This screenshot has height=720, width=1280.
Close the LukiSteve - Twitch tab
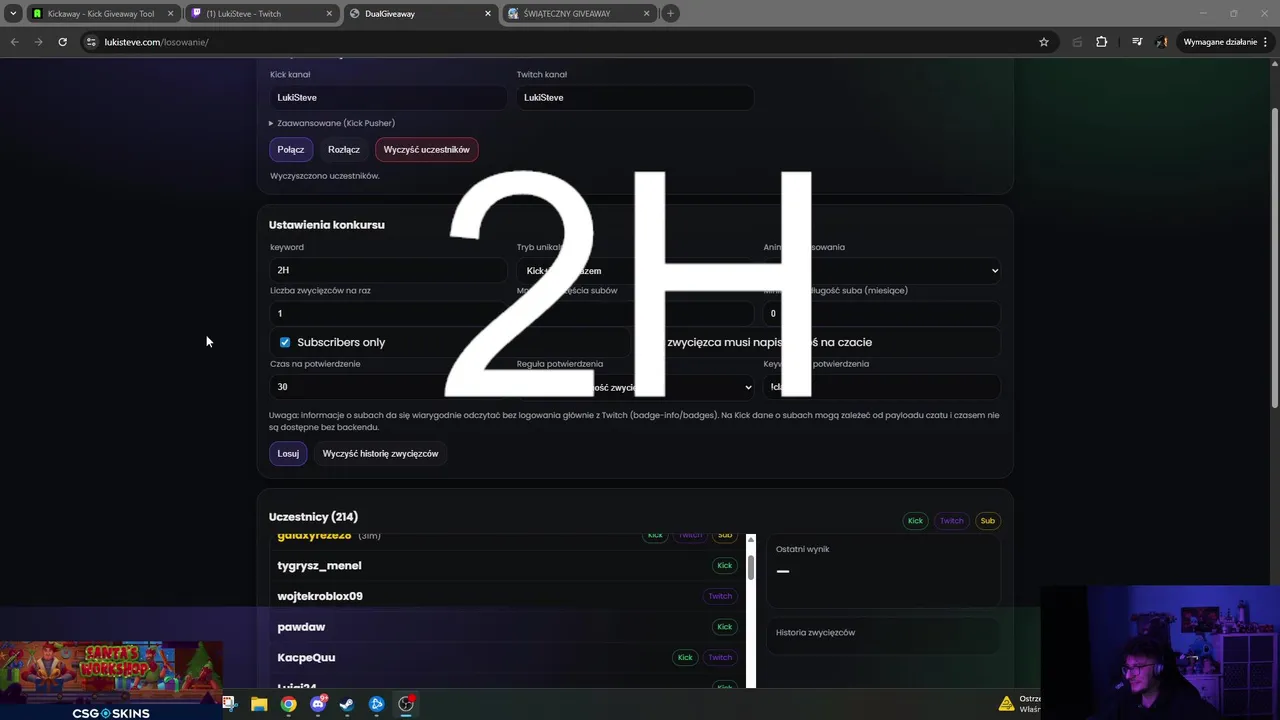[330, 14]
